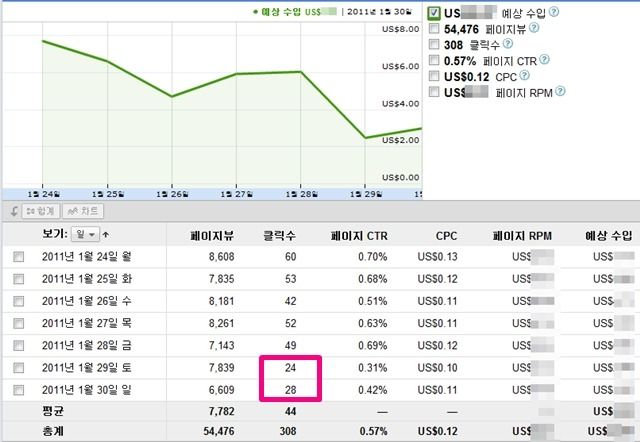Click the 28 clicks cell
The image size is (640, 442).
pyautogui.click(x=290, y=390)
